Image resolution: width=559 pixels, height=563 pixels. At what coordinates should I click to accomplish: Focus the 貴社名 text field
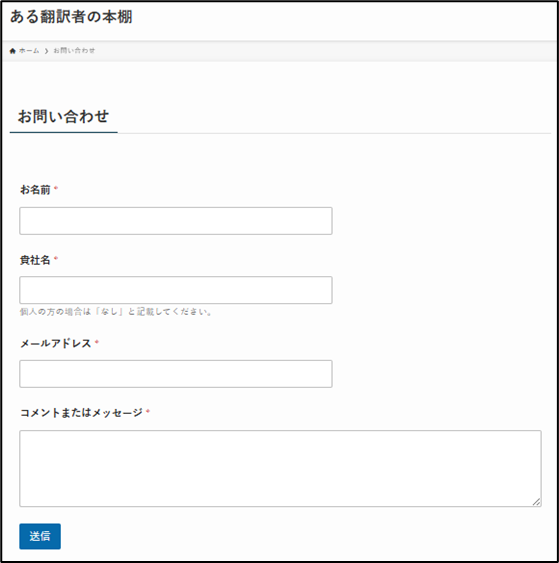[x=176, y=290]
